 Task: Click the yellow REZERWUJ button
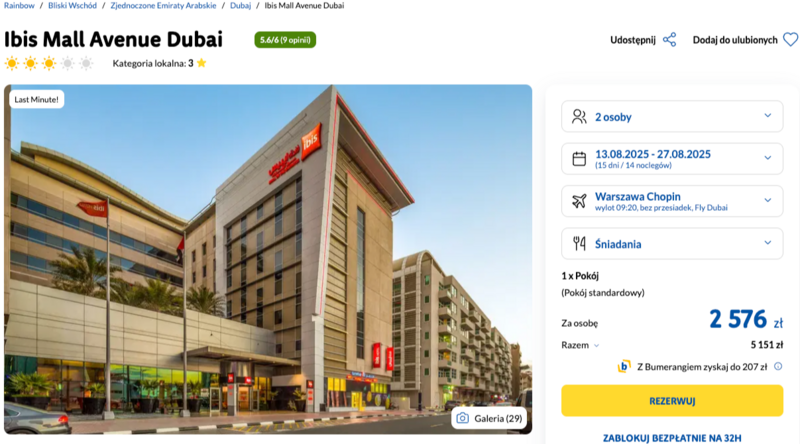(x=672, y=401)
